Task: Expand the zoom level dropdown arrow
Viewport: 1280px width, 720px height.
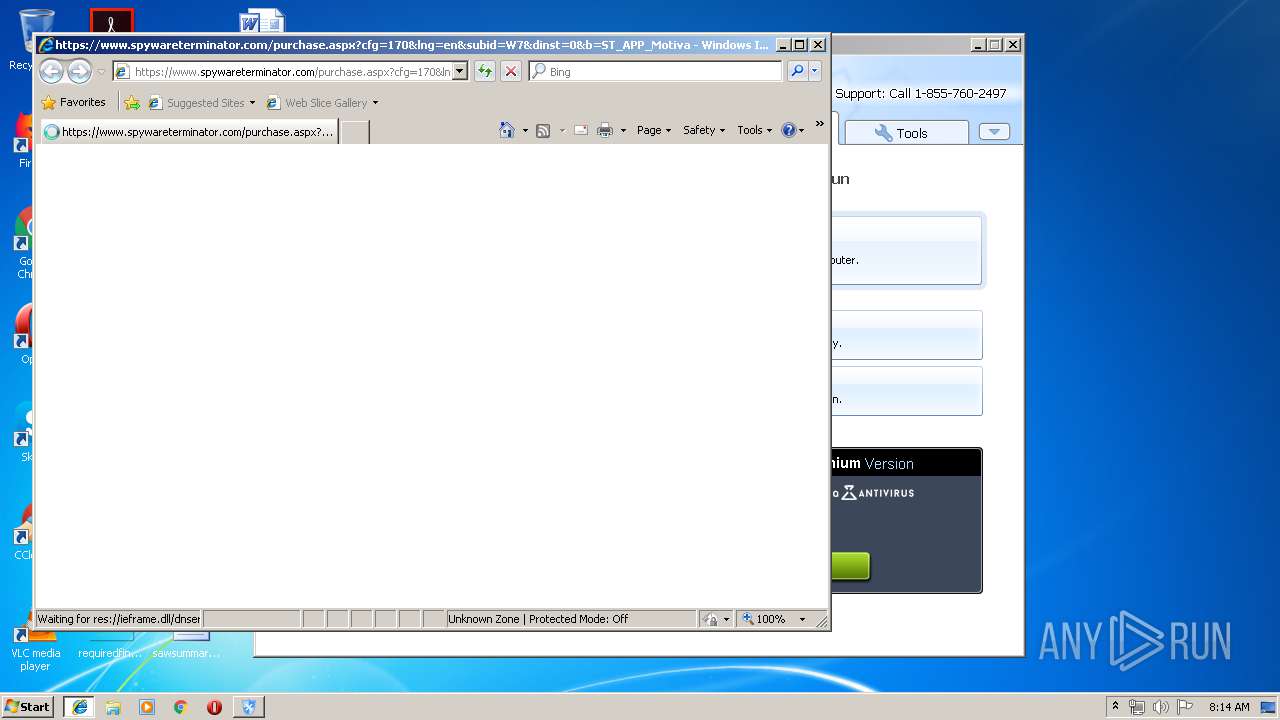Action: (x=802, y=619)
